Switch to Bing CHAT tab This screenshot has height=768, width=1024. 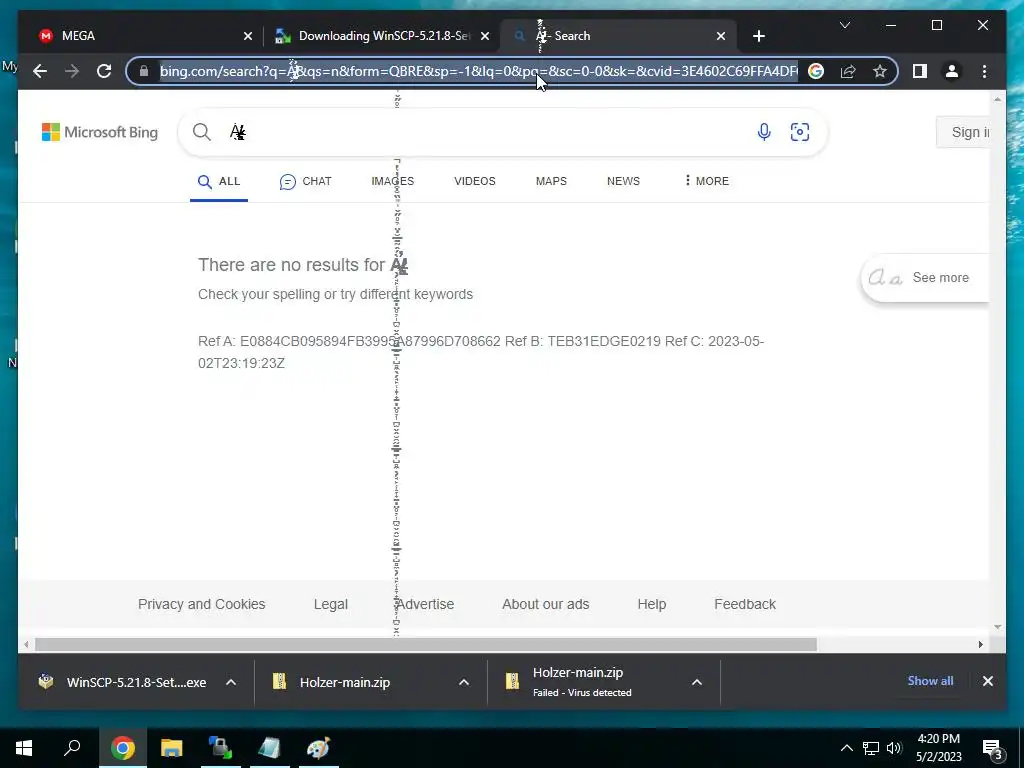305,182
